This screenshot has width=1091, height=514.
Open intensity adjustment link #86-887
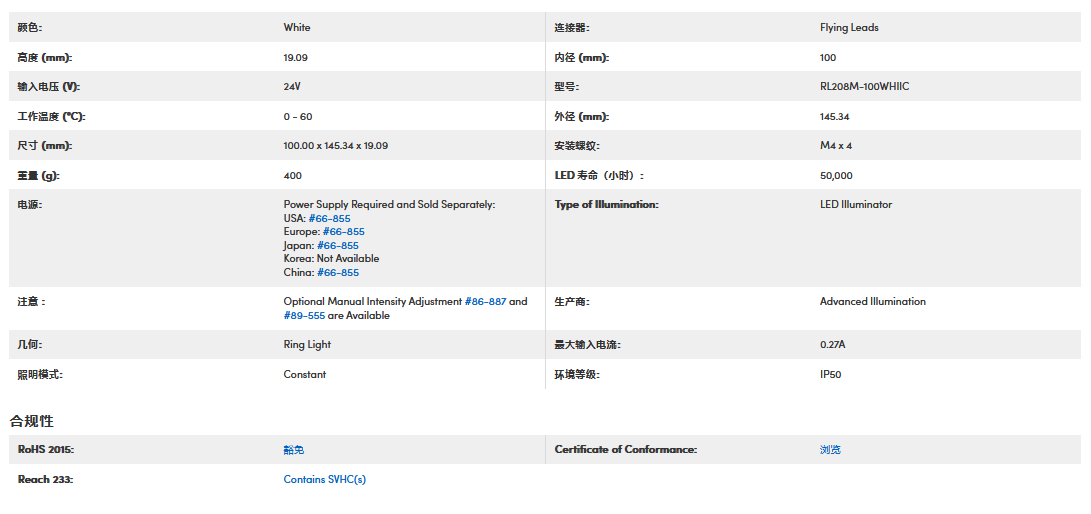(486, 302)
